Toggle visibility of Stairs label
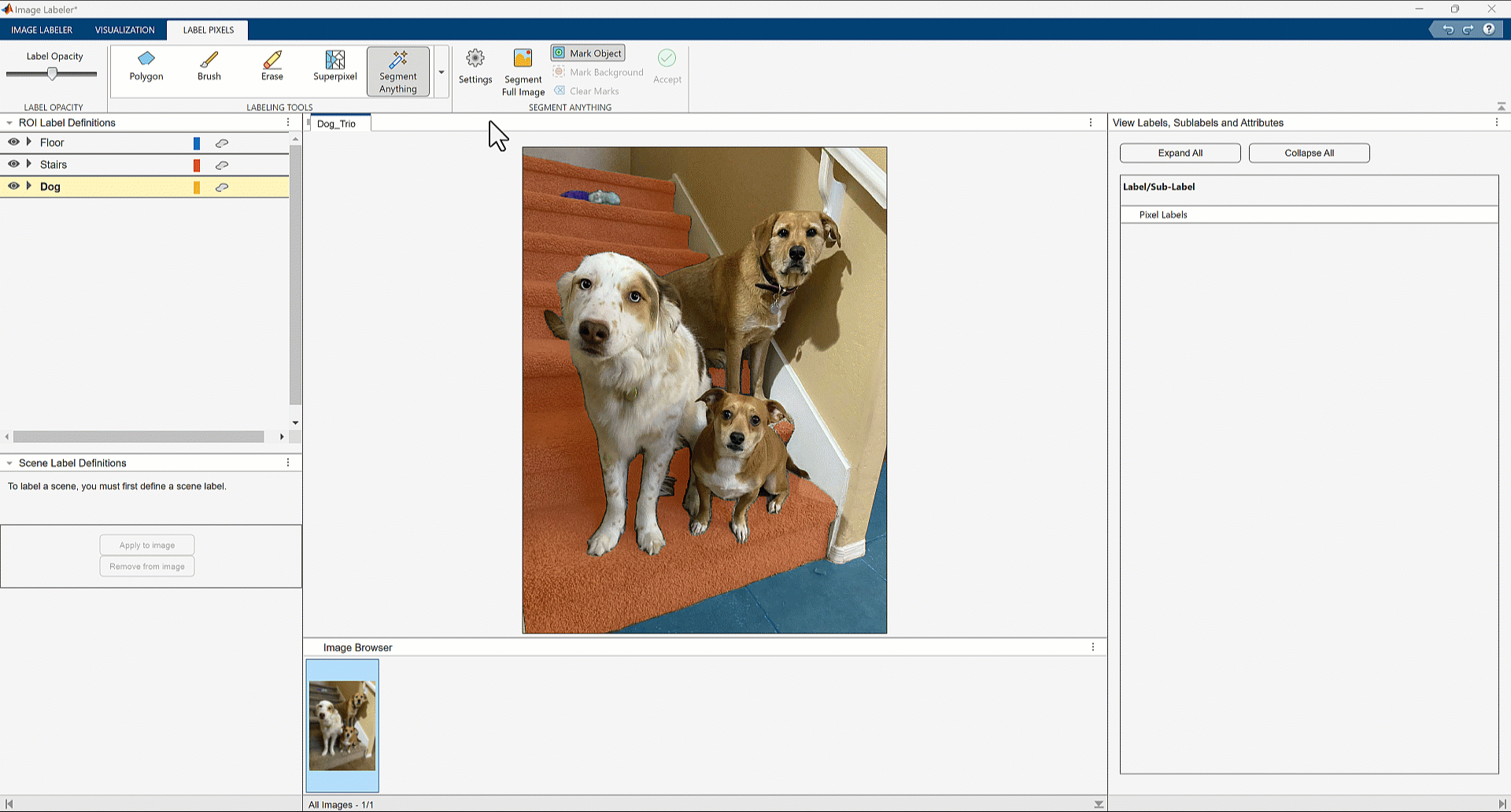The image size is (1511, 812). [x=13, y=164]
